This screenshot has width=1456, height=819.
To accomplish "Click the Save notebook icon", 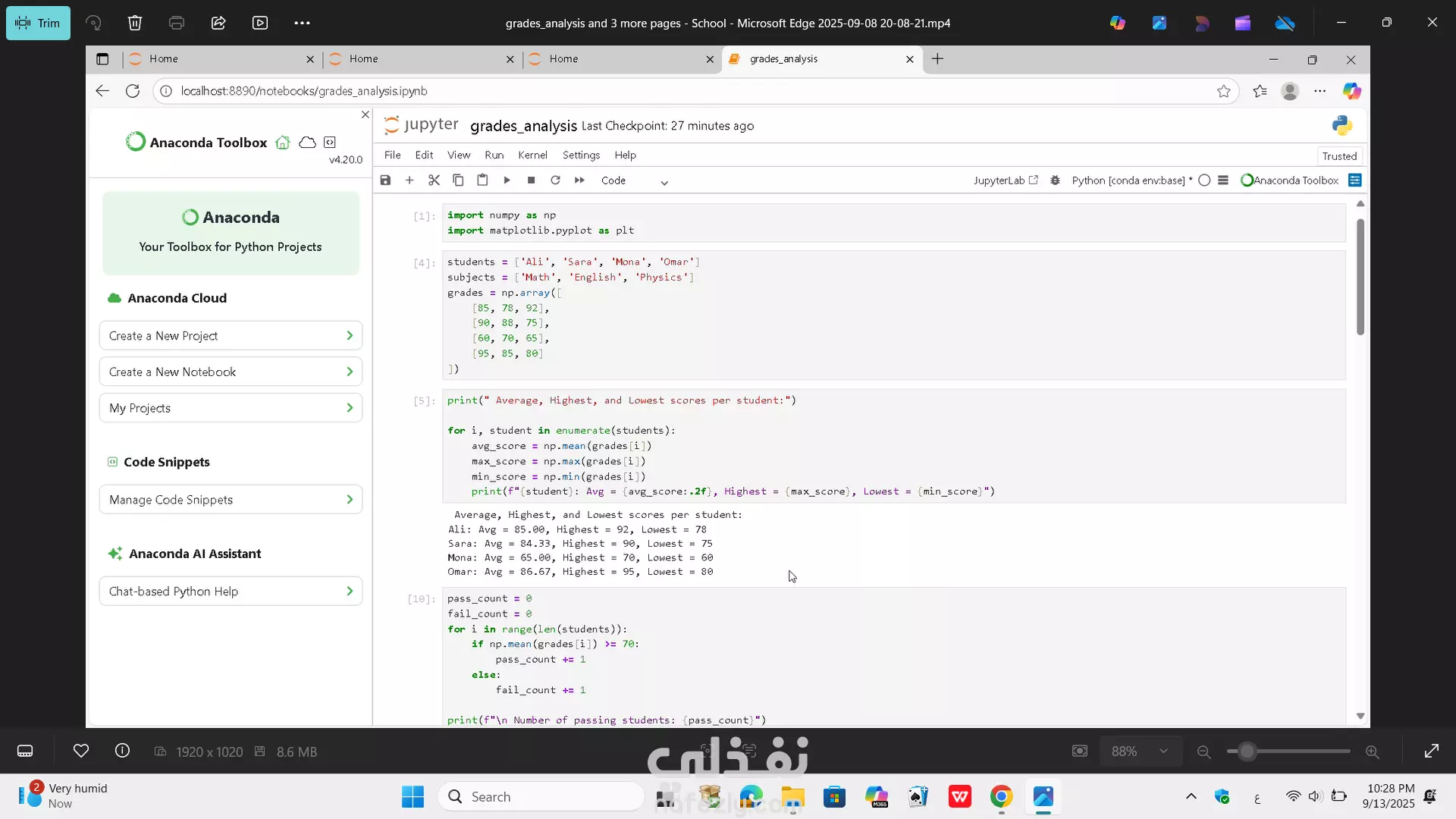I will pyautogui.click(x=385, y=180).
